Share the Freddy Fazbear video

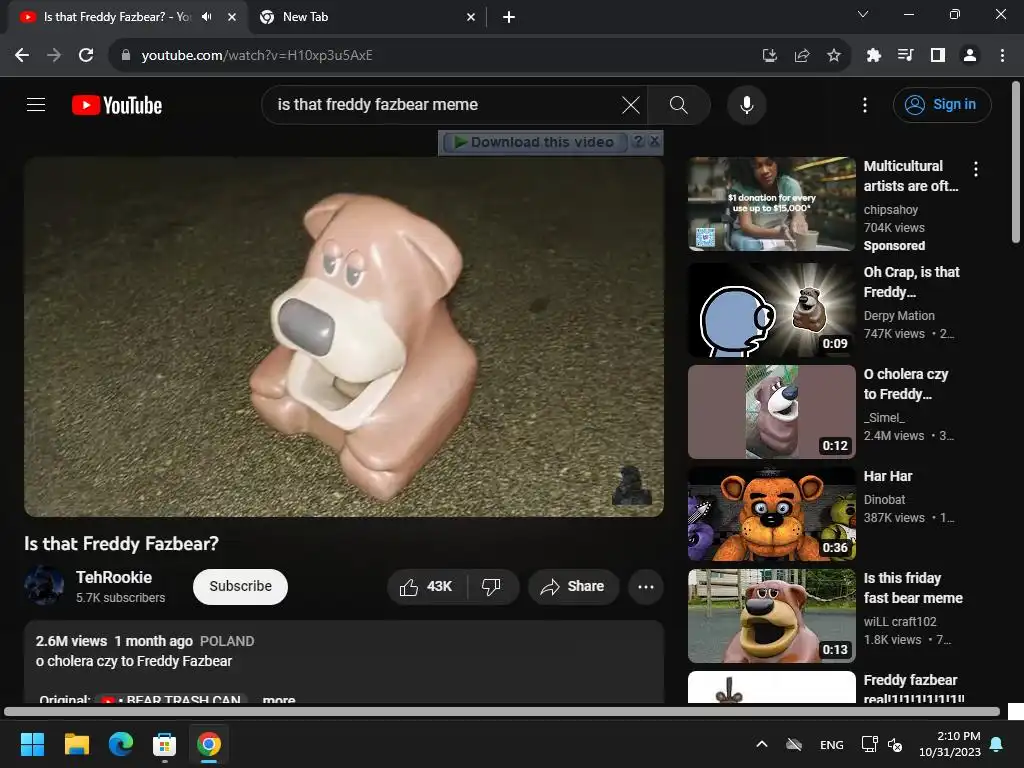(x=573, y=586)
